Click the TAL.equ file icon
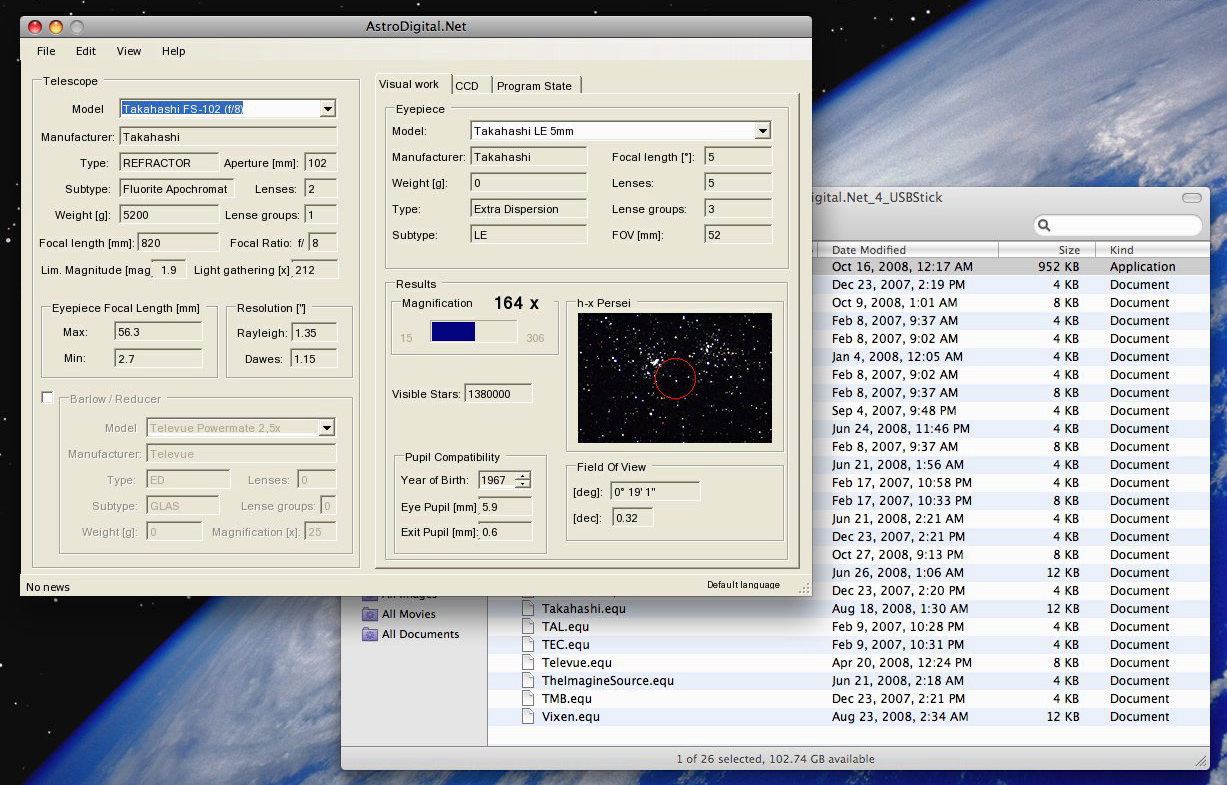This screenshot has width=1227, height=785. (x=528, y=626)
